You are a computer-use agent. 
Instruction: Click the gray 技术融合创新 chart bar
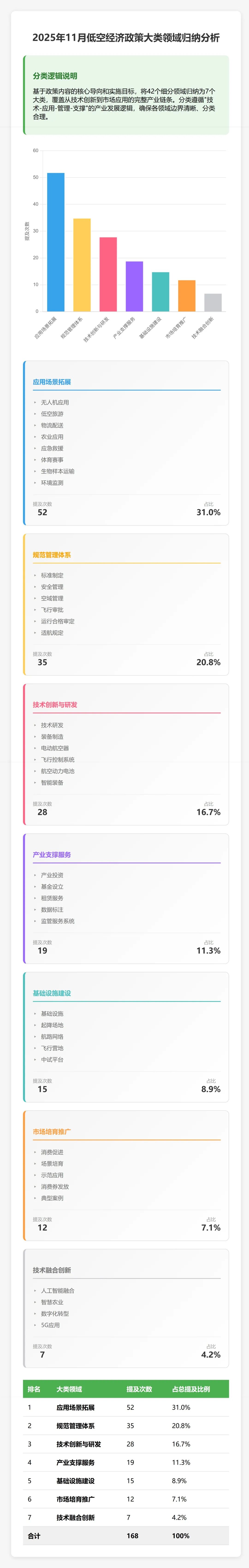point(213,303)
